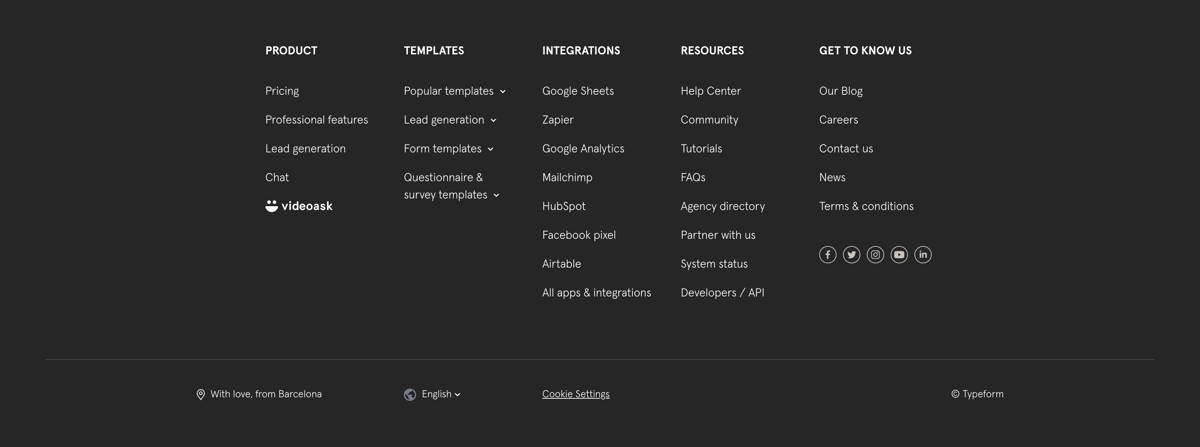View All apps & integrations
This screenshot has height=447, width=1200.
(x=596, y=293)
